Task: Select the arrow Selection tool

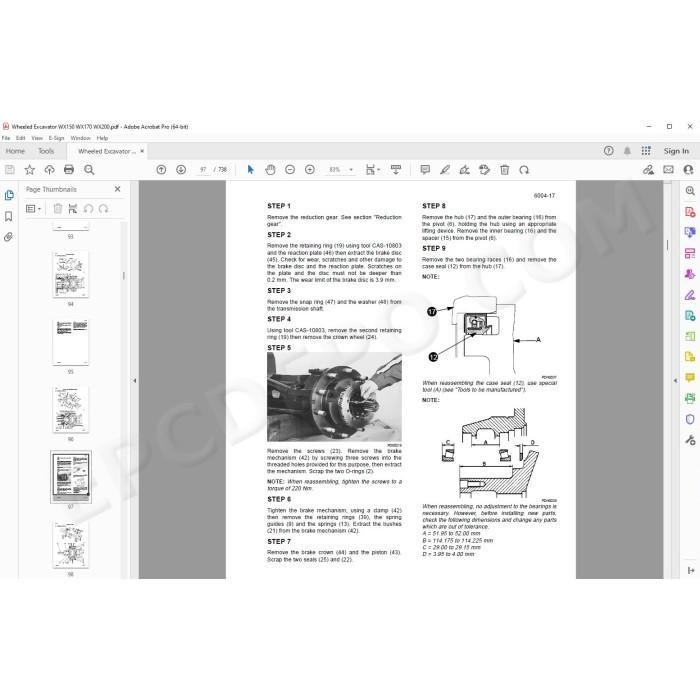Action: pos(250,170)
